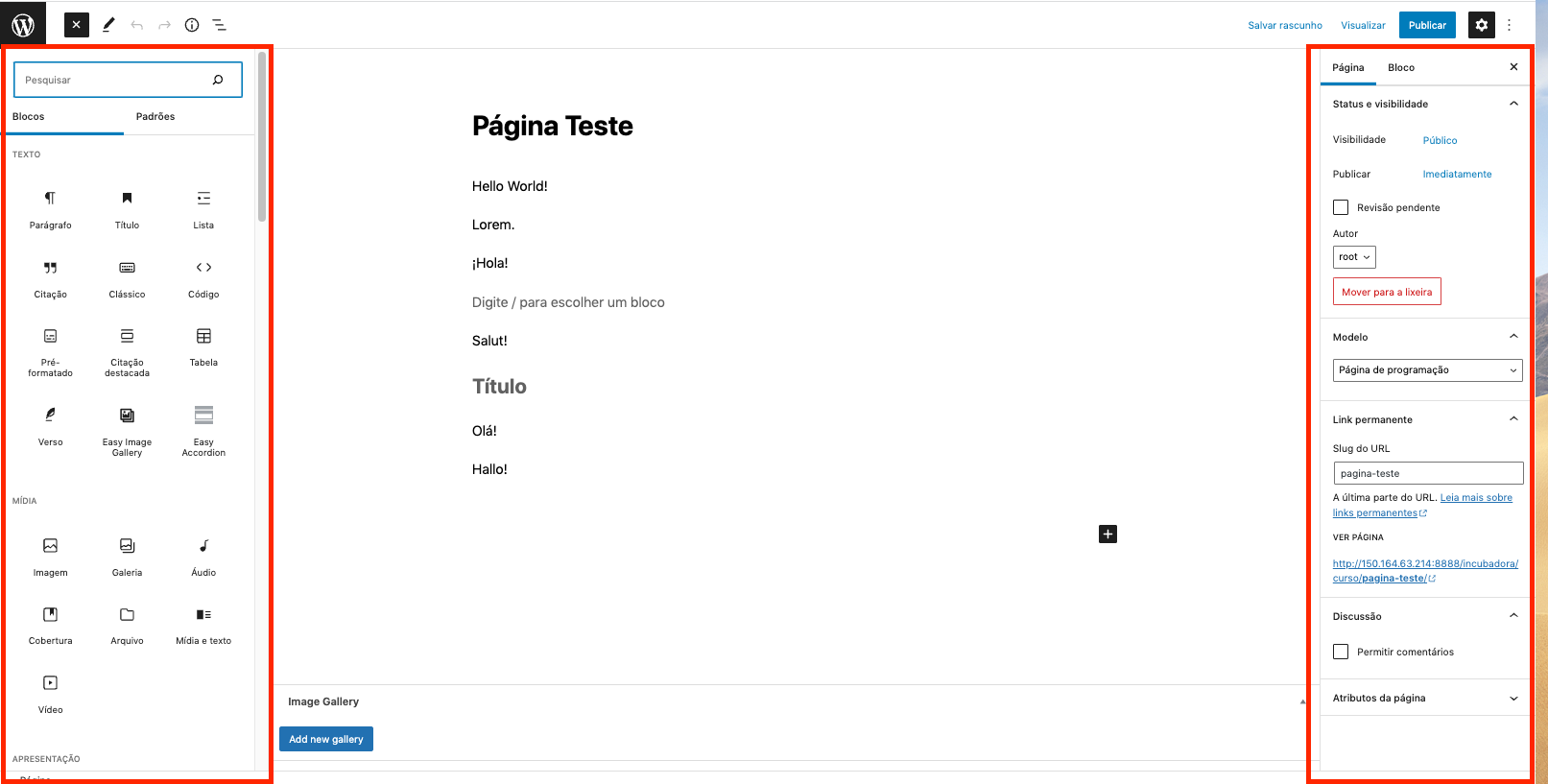Click the Publicar button
The height and width of the screenshot is (784, 1548).
(x=1426, y=25)
